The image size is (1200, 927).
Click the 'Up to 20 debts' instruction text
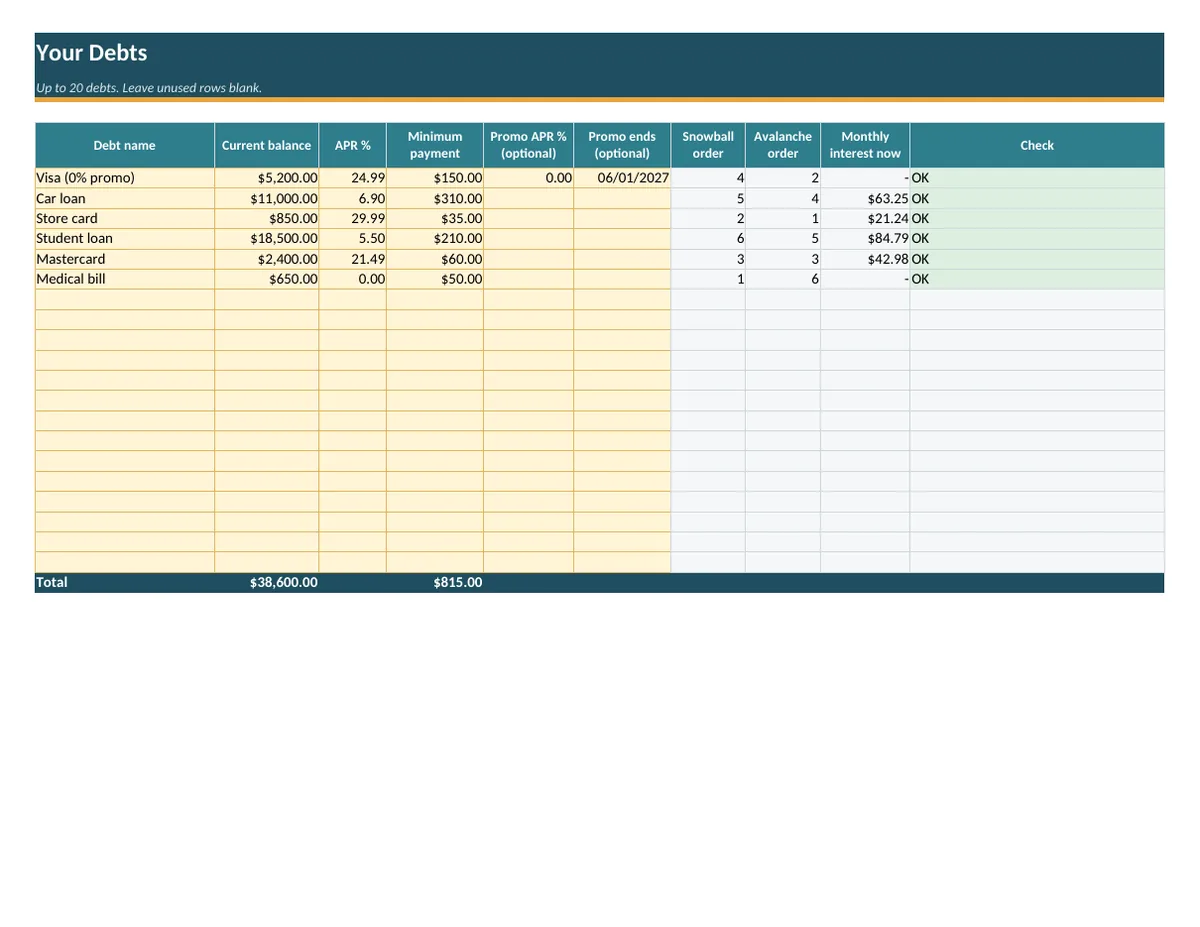coord(149,88)
